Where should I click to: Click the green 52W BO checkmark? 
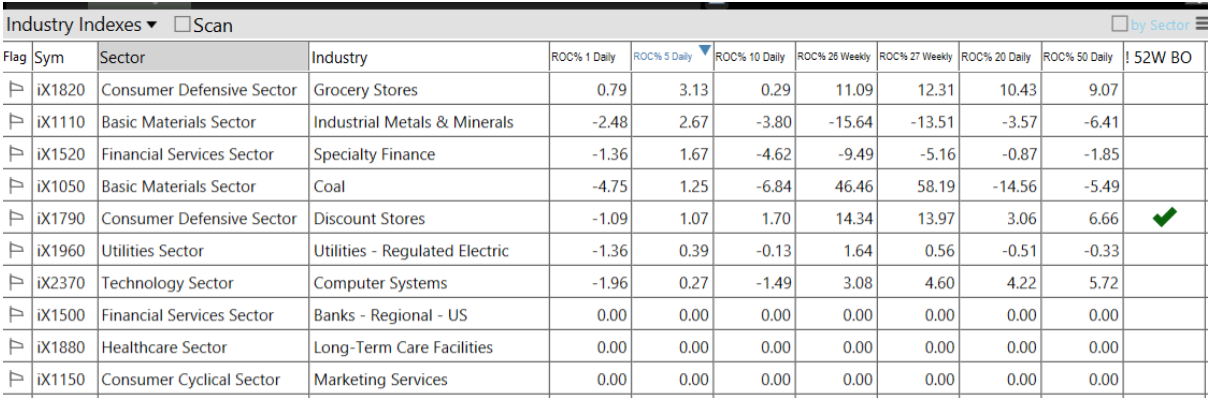point(1164,217)
